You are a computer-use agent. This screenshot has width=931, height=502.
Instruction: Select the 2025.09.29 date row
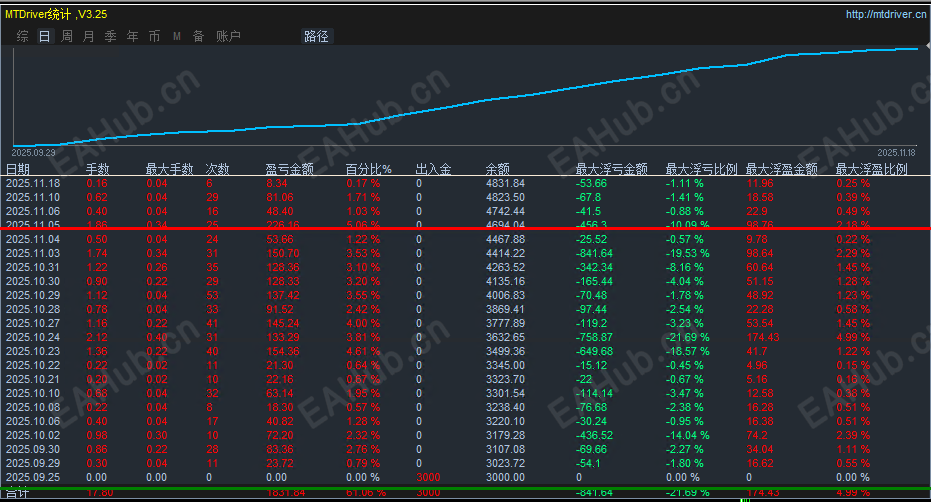click(x=466, y=463)
